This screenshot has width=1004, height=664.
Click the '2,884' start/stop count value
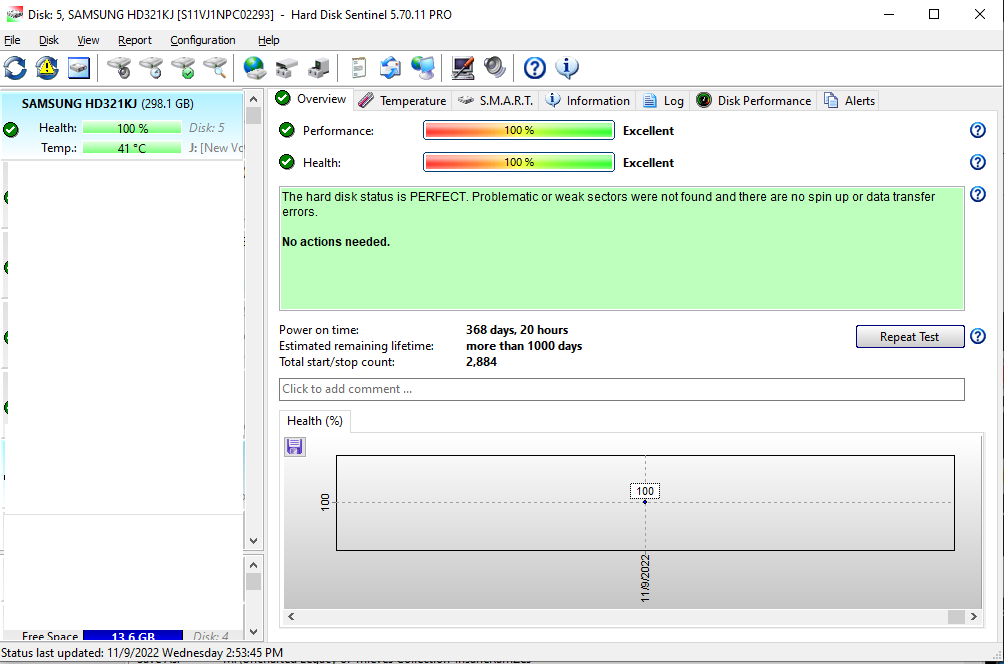click(481, 362)
